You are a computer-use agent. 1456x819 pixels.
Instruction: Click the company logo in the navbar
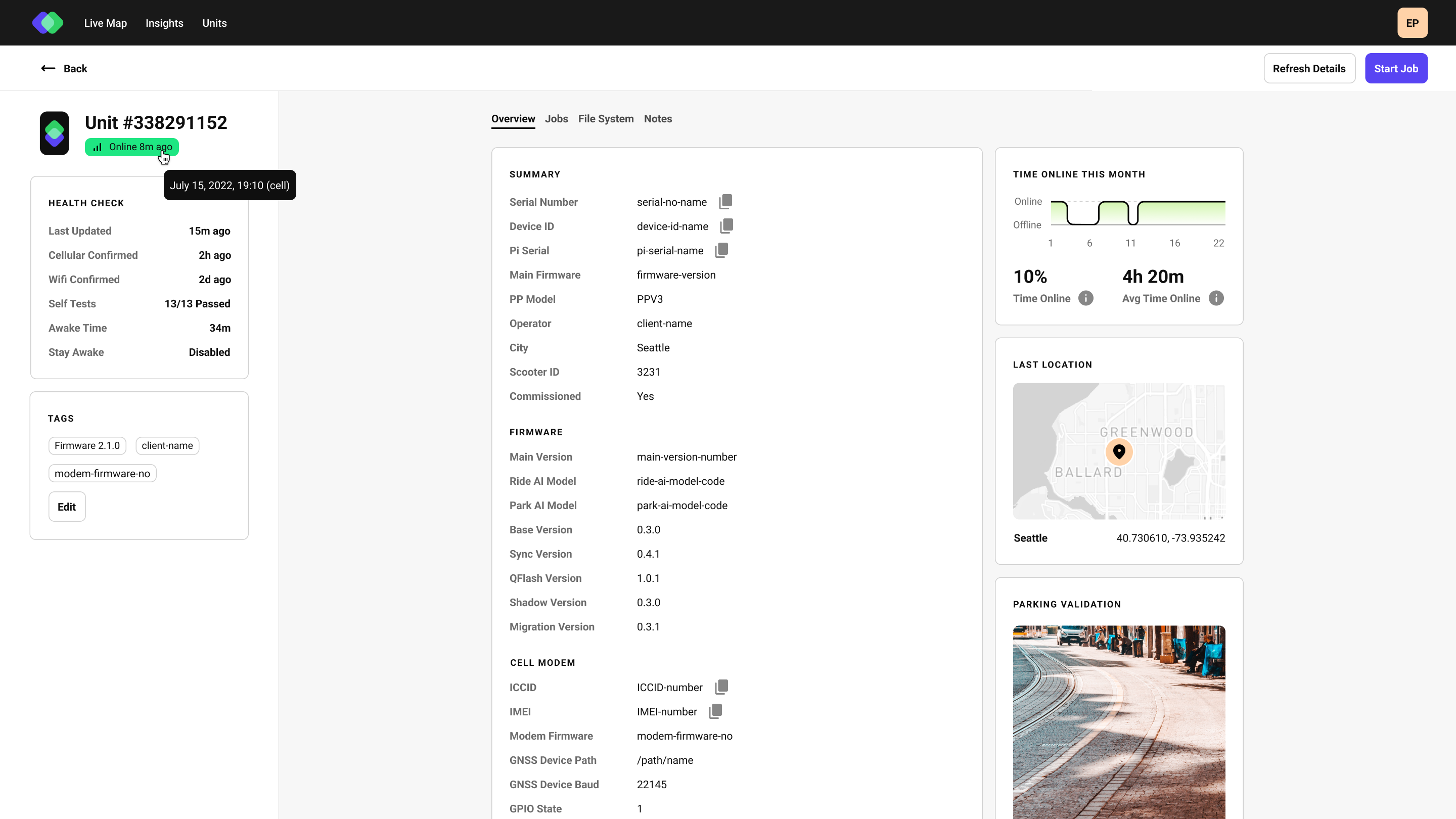point(48,23)
